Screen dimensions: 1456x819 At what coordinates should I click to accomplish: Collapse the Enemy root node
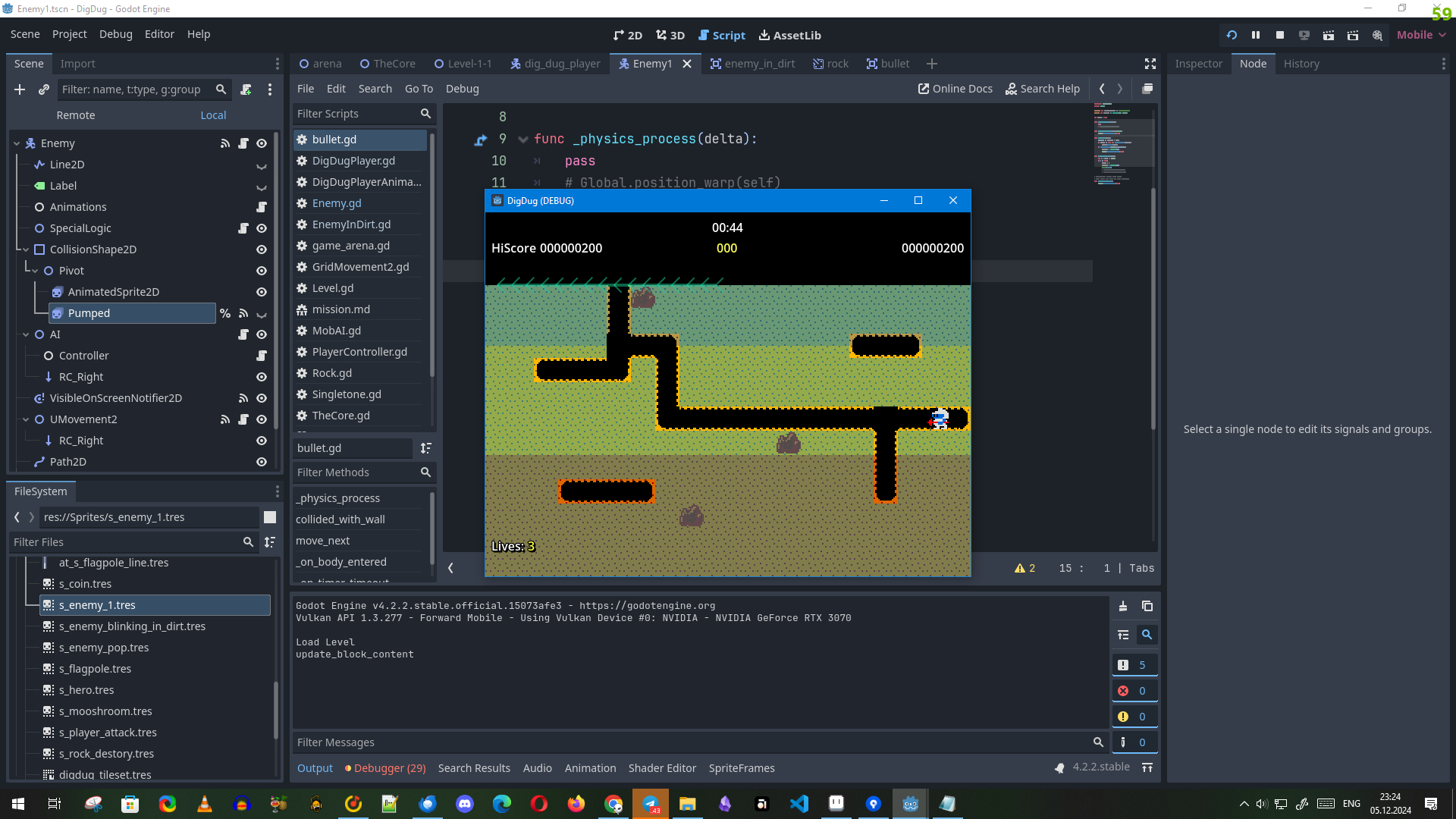(17, 143)
